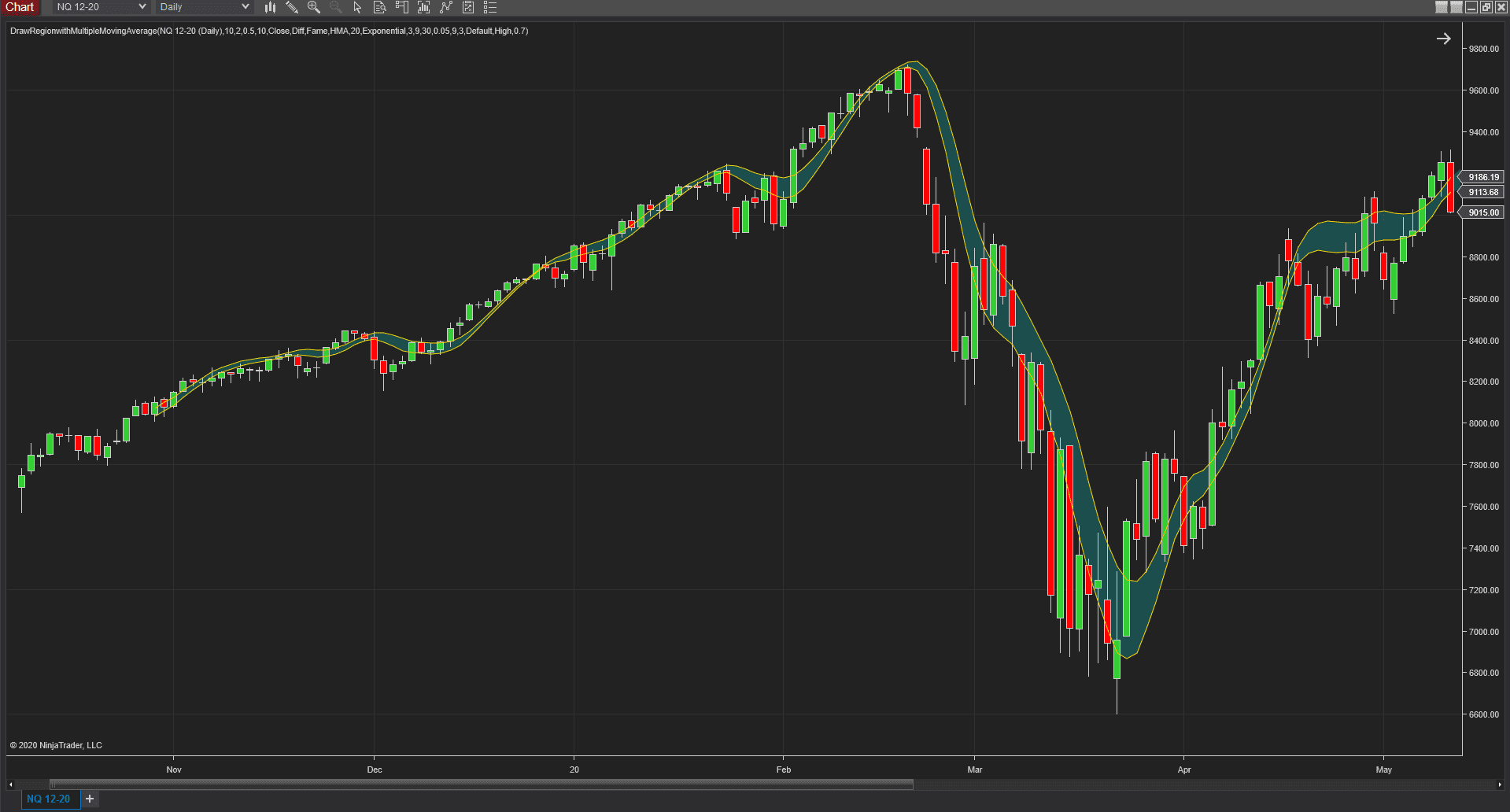Screen dimensions: 1510x812
Task: Open the Data Series bars icon
Action: click(x=270, y=7)
